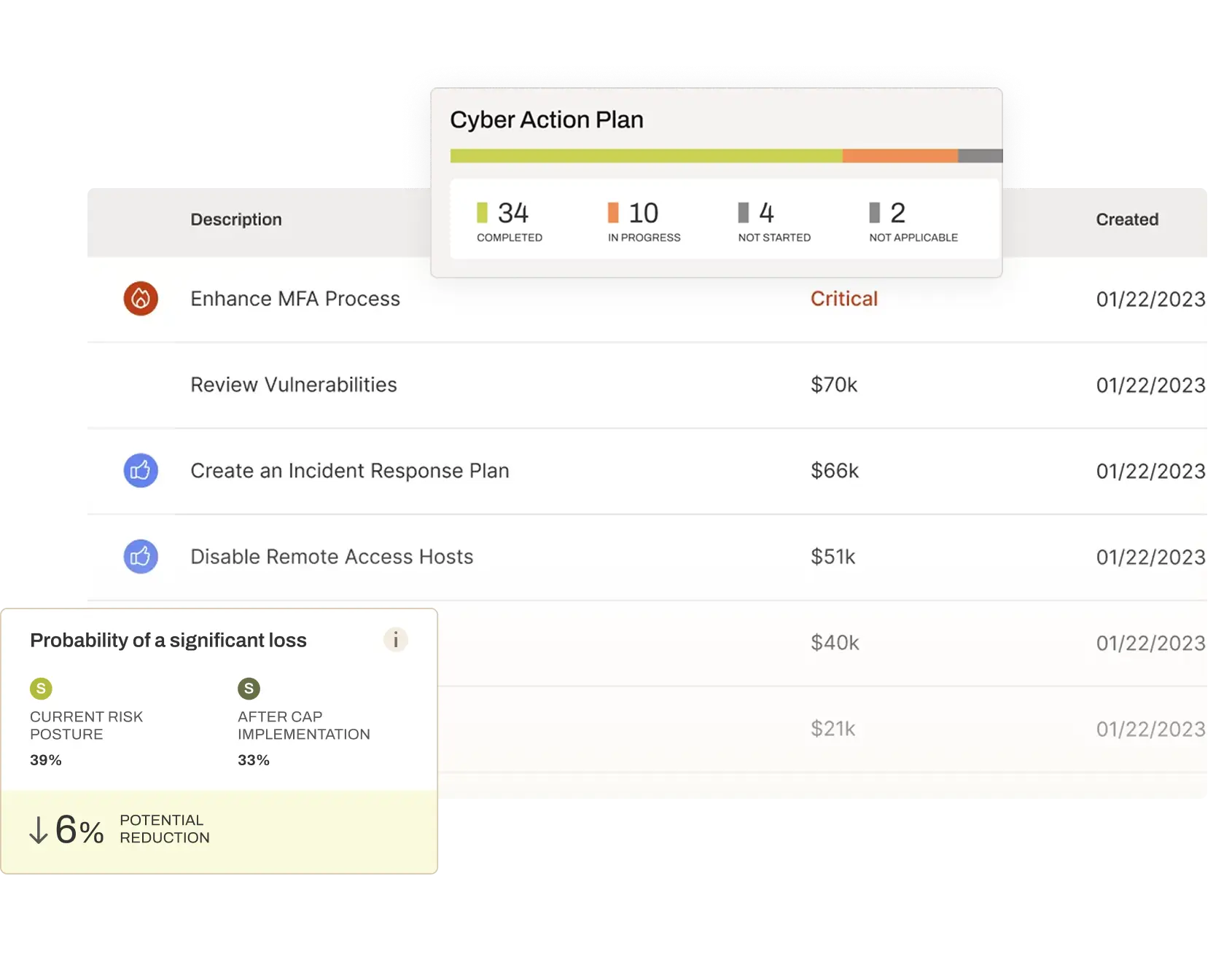Click the Critical label on MFA row

coord(844,299)
